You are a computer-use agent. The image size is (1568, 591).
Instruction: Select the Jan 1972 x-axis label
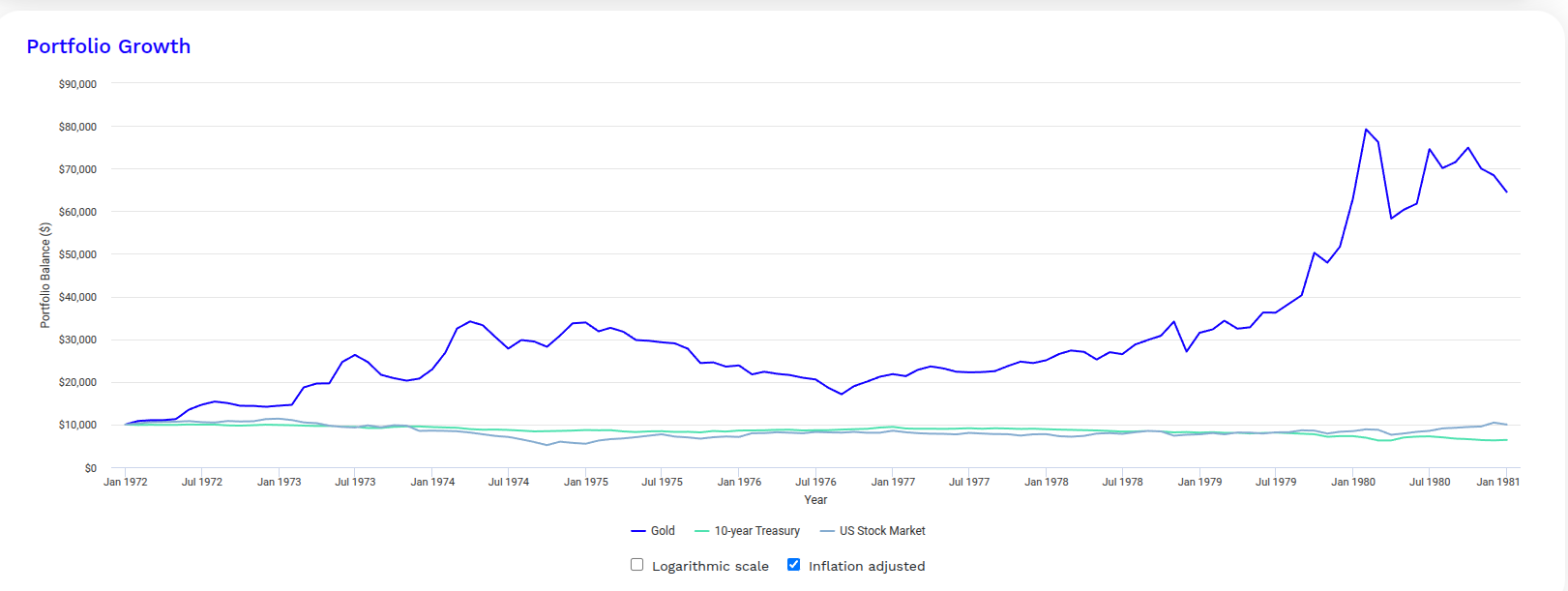(x=126, y=482)
